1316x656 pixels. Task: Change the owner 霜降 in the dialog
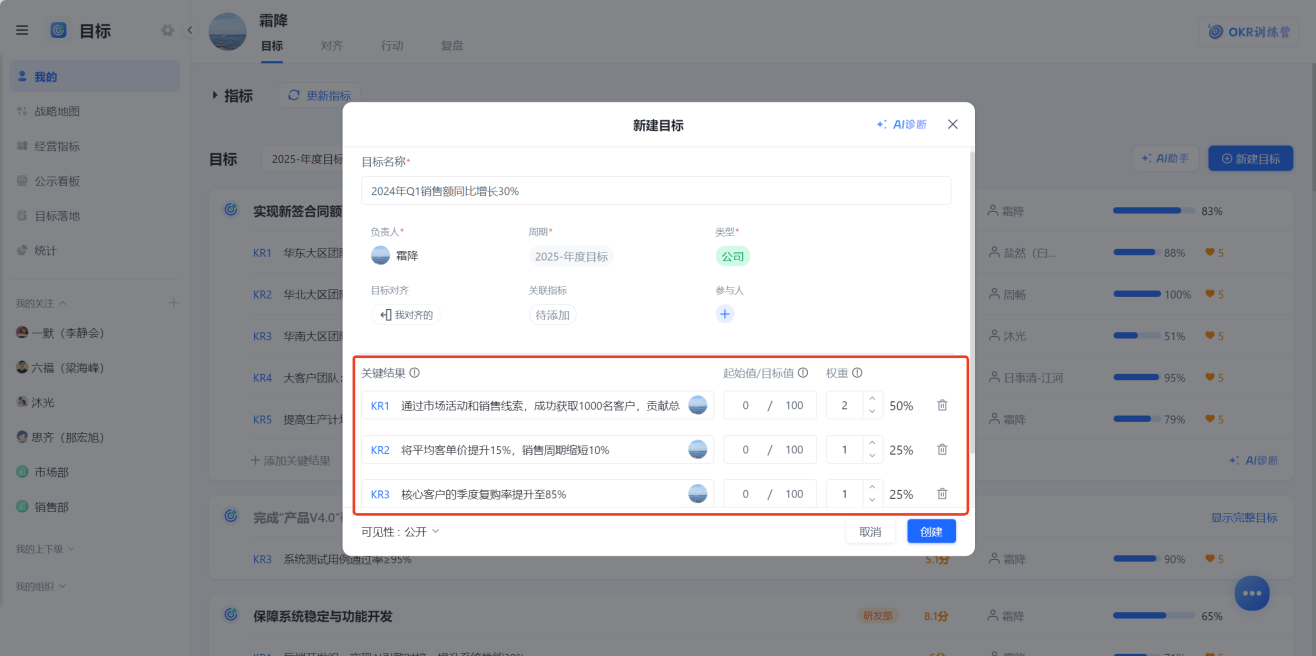pyautogui.click(x=395, y=255)
